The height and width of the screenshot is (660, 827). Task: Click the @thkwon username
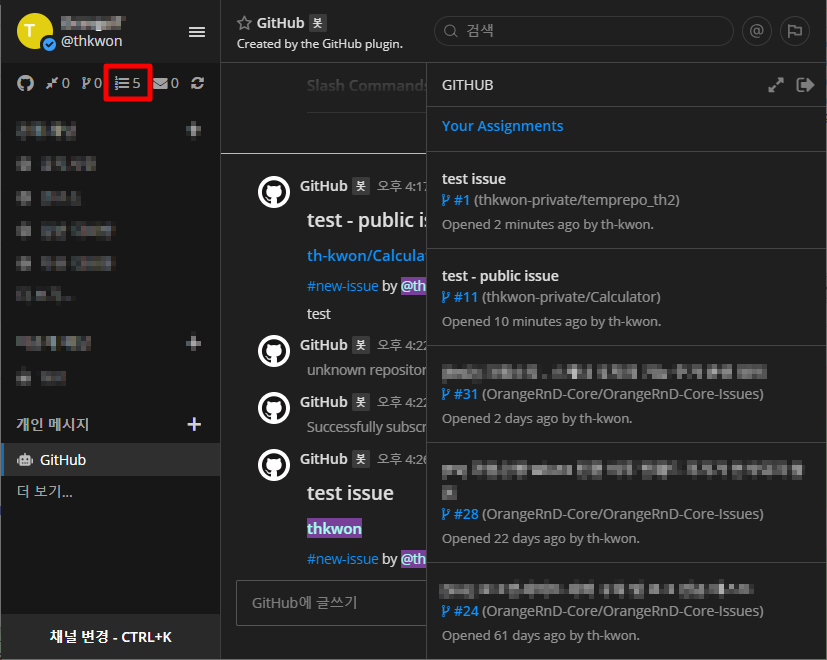coord(91,41)
